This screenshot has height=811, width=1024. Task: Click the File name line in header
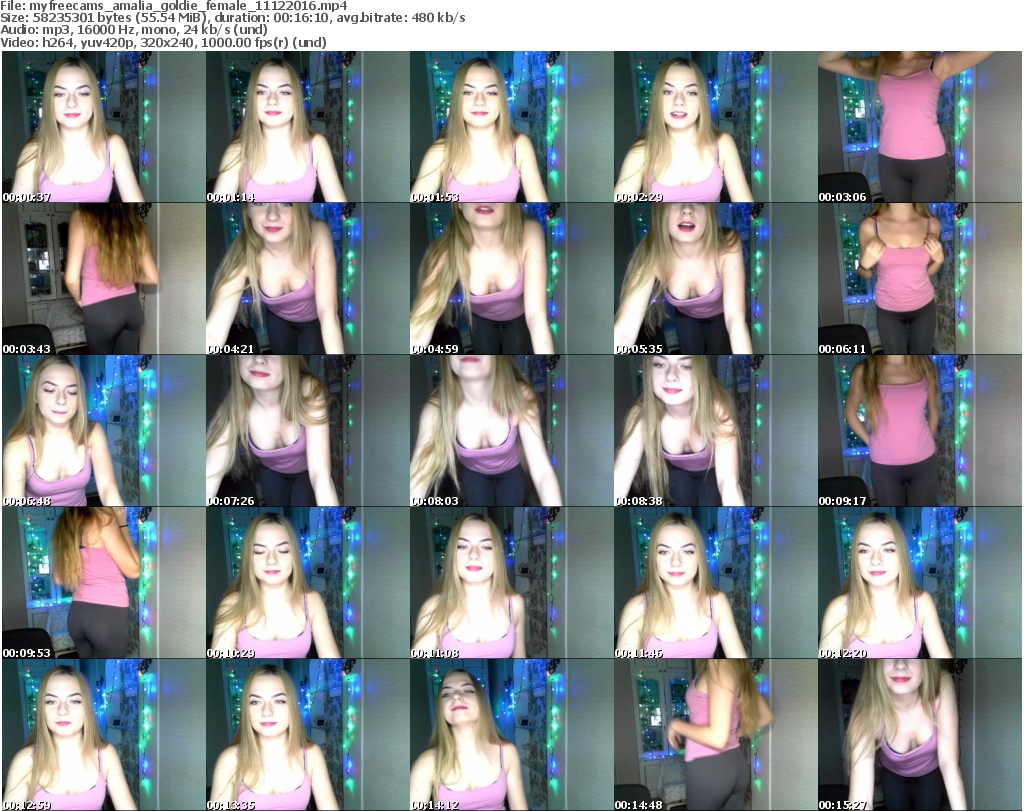[175, 6]
